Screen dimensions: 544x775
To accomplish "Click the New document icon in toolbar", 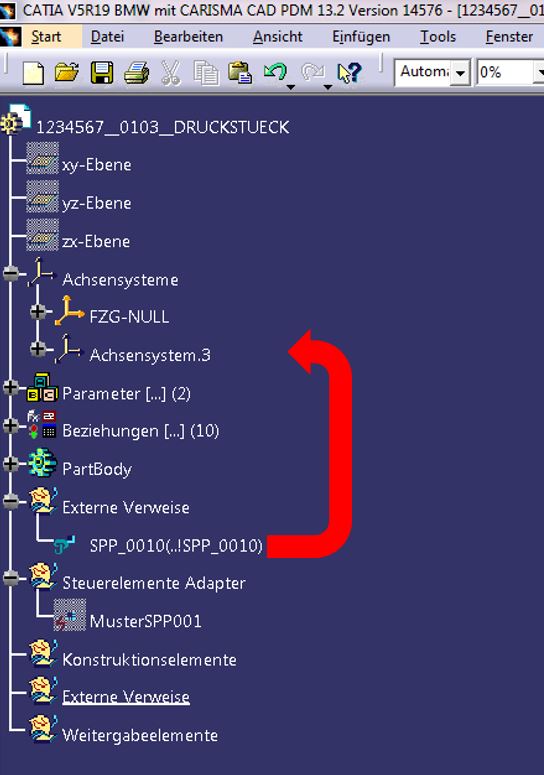I will tap(33, 74).
